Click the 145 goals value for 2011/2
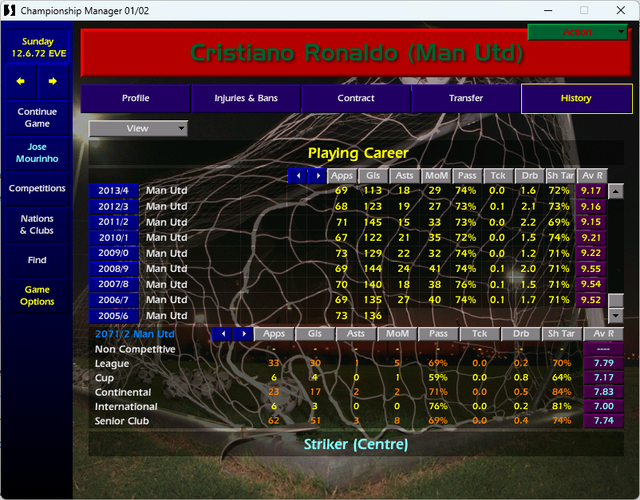The height and width of the screenshot is (500, 640). [x=373, y=222]
